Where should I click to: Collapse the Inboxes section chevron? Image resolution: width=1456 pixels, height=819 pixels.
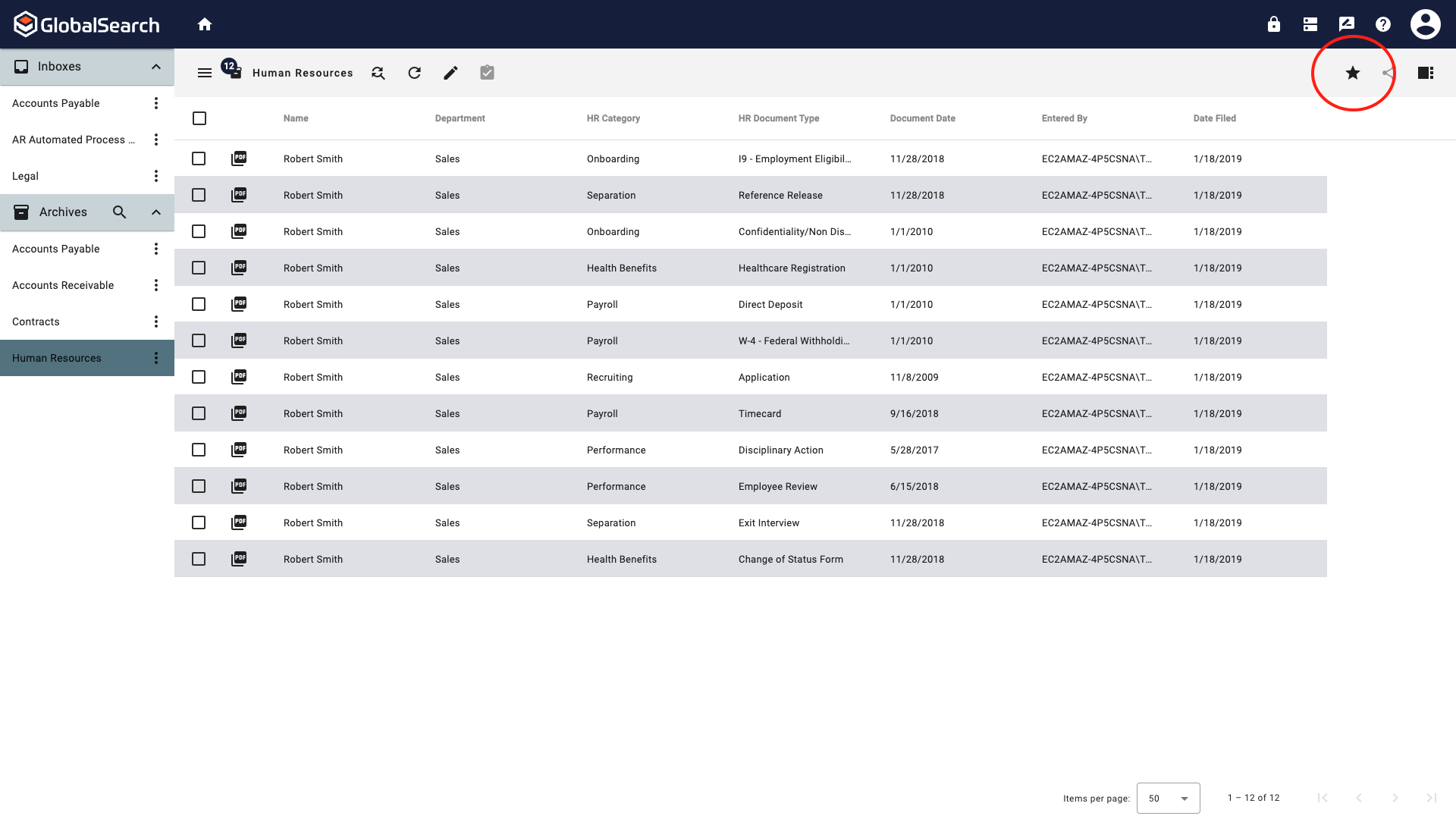pyautogui.click(x=156, y=67)
